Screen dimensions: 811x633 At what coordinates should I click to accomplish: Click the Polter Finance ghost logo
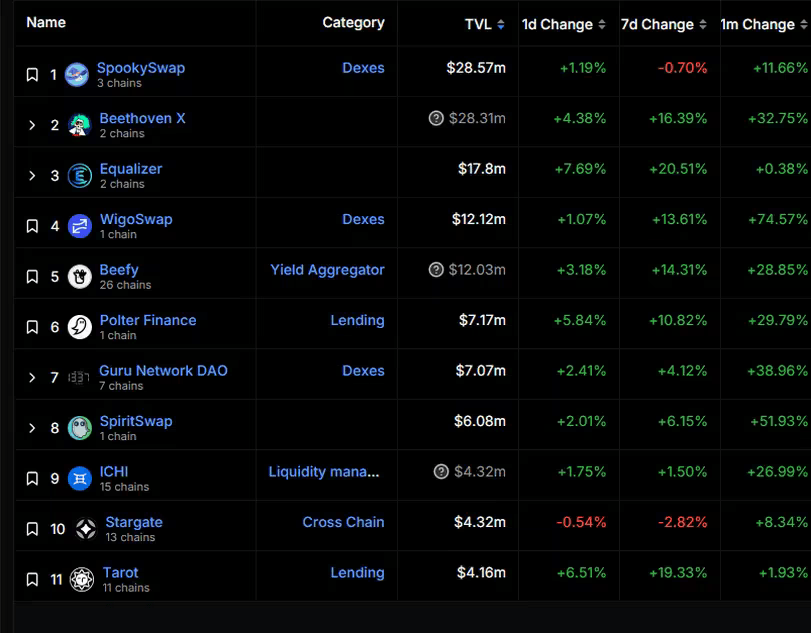point(80,327)
